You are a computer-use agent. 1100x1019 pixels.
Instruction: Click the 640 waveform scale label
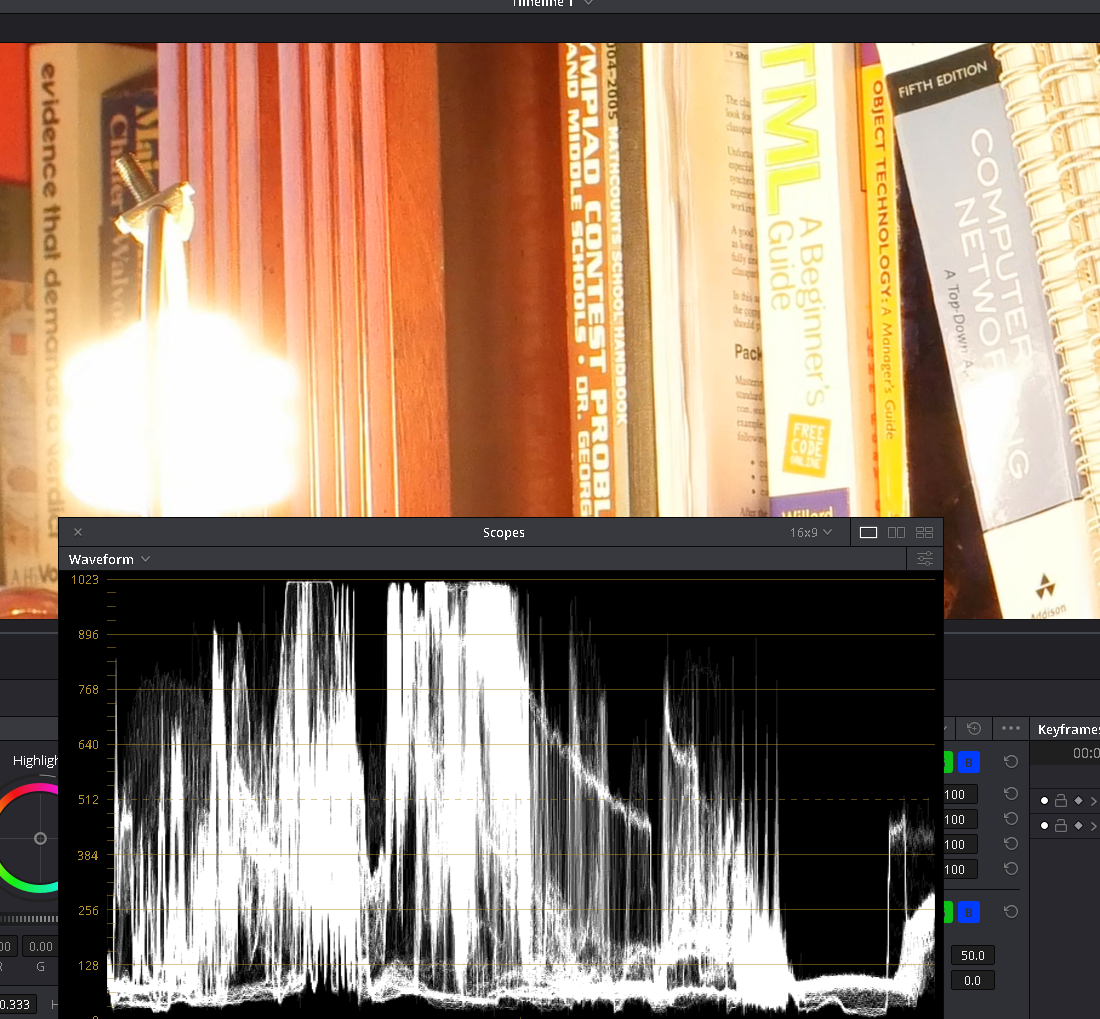click(x=88, y=745)
